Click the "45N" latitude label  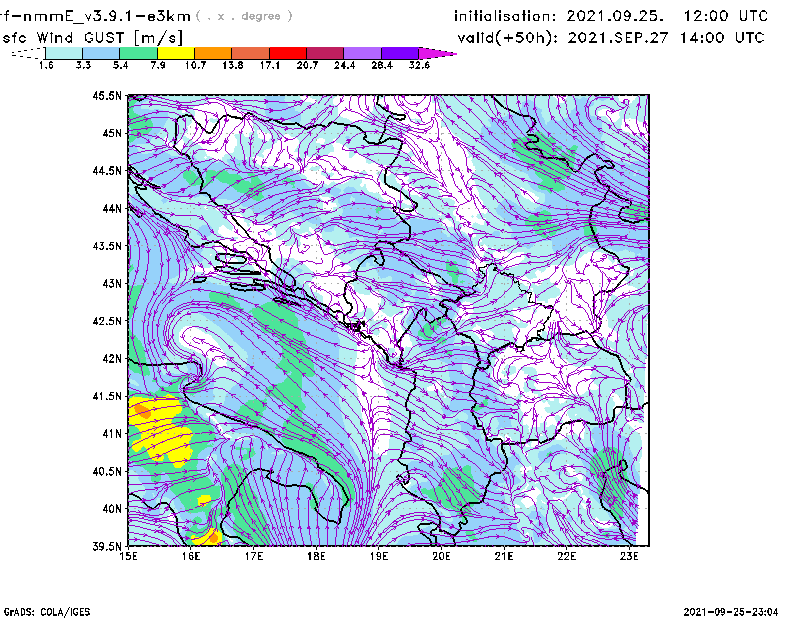[x=112, y=133]
